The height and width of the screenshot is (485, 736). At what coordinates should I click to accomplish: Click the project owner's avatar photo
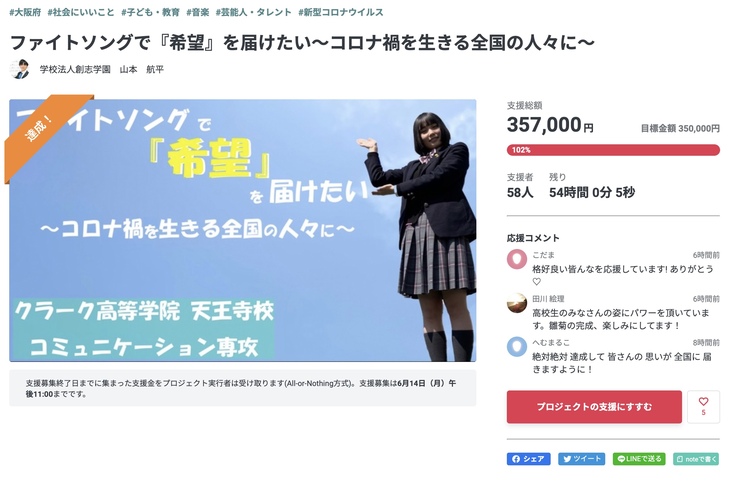20,69
